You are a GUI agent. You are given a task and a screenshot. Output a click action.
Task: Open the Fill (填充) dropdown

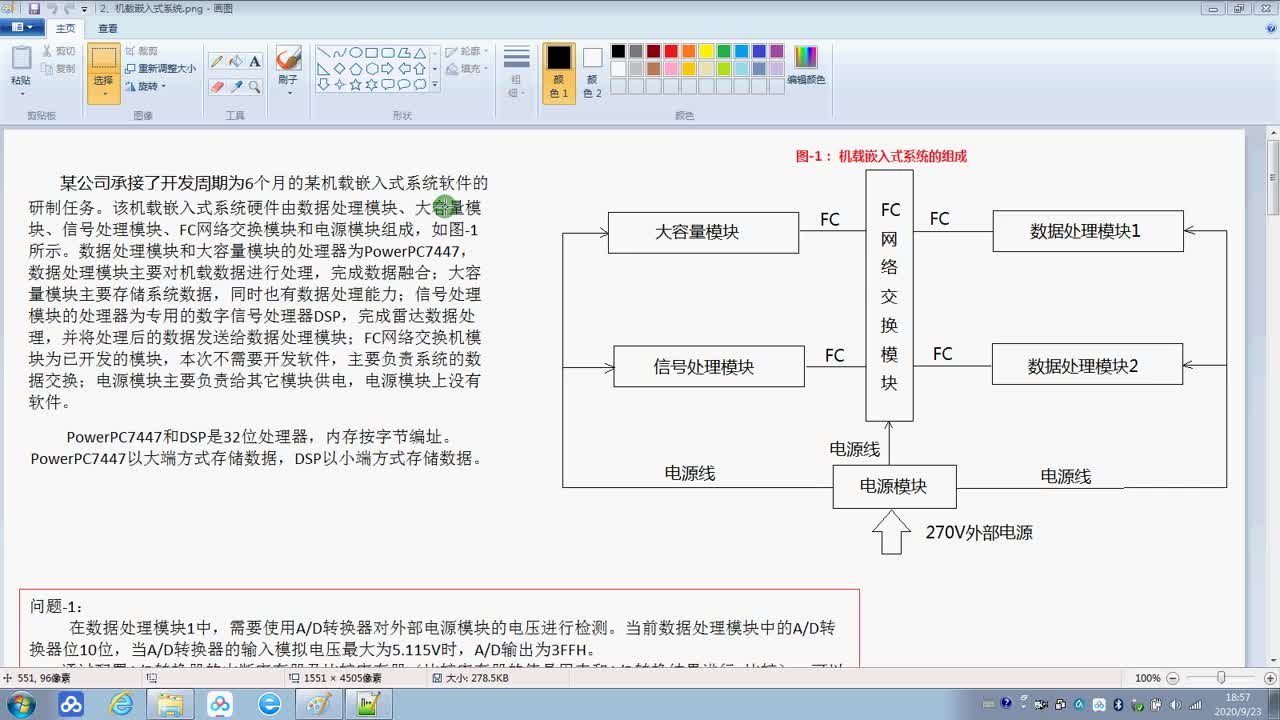(x=466, y=69)
